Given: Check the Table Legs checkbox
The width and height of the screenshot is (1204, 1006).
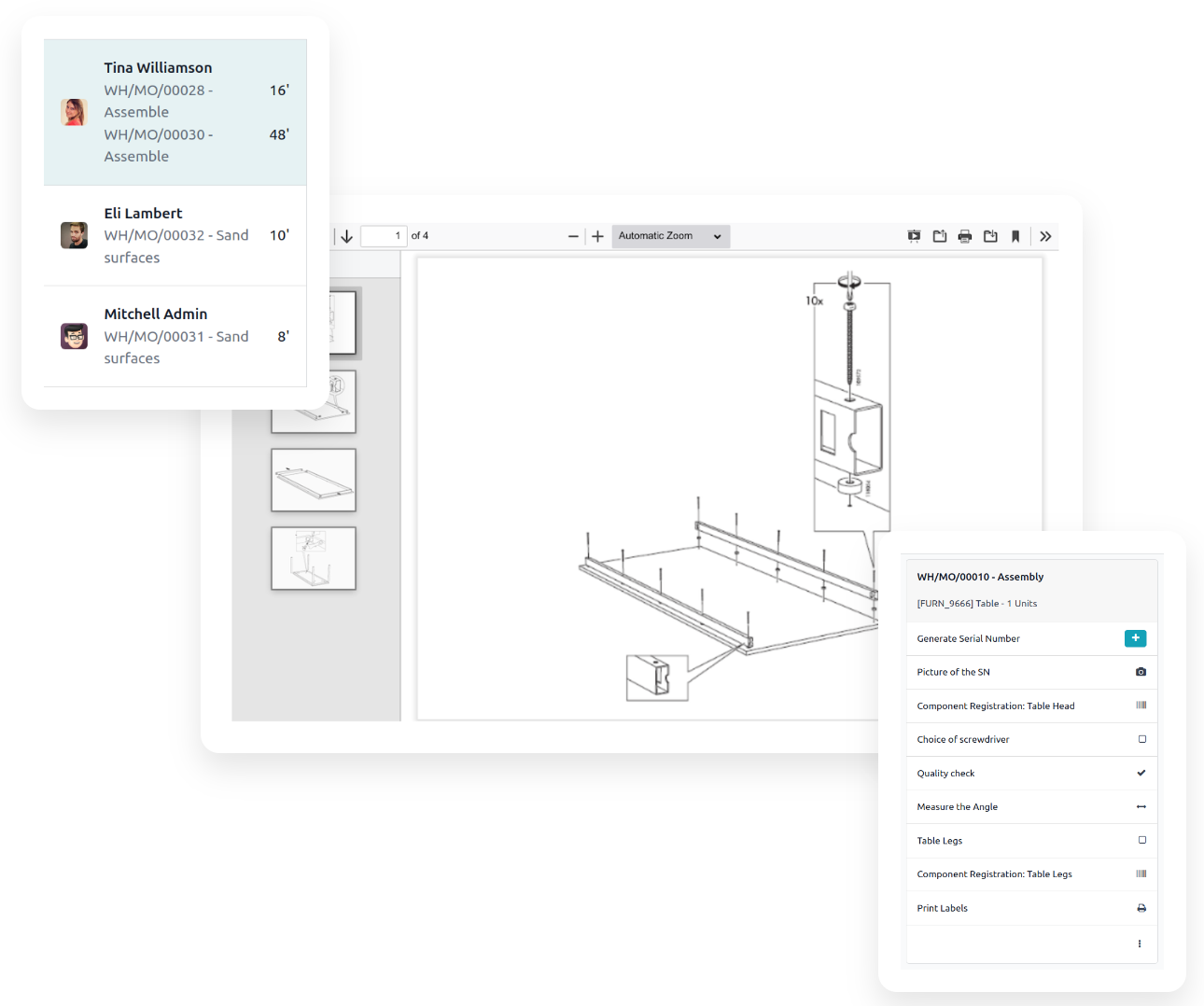Looking at the screenshot, I should 1141,840.
